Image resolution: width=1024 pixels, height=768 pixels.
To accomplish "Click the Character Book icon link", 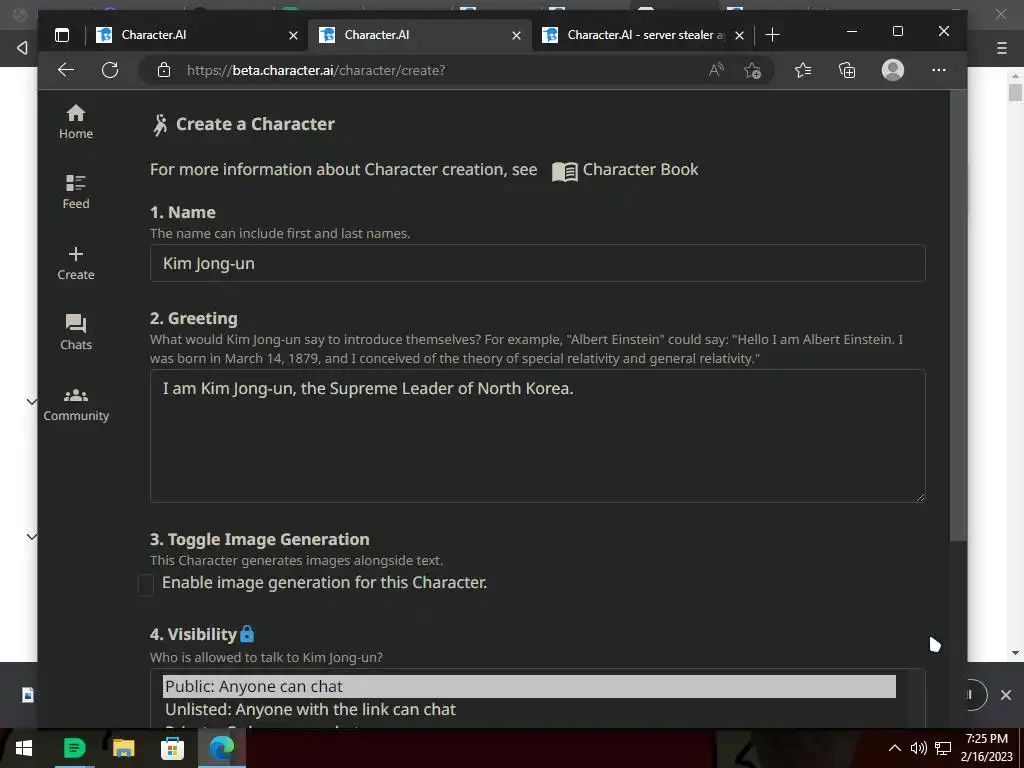I will pos(564,171).
